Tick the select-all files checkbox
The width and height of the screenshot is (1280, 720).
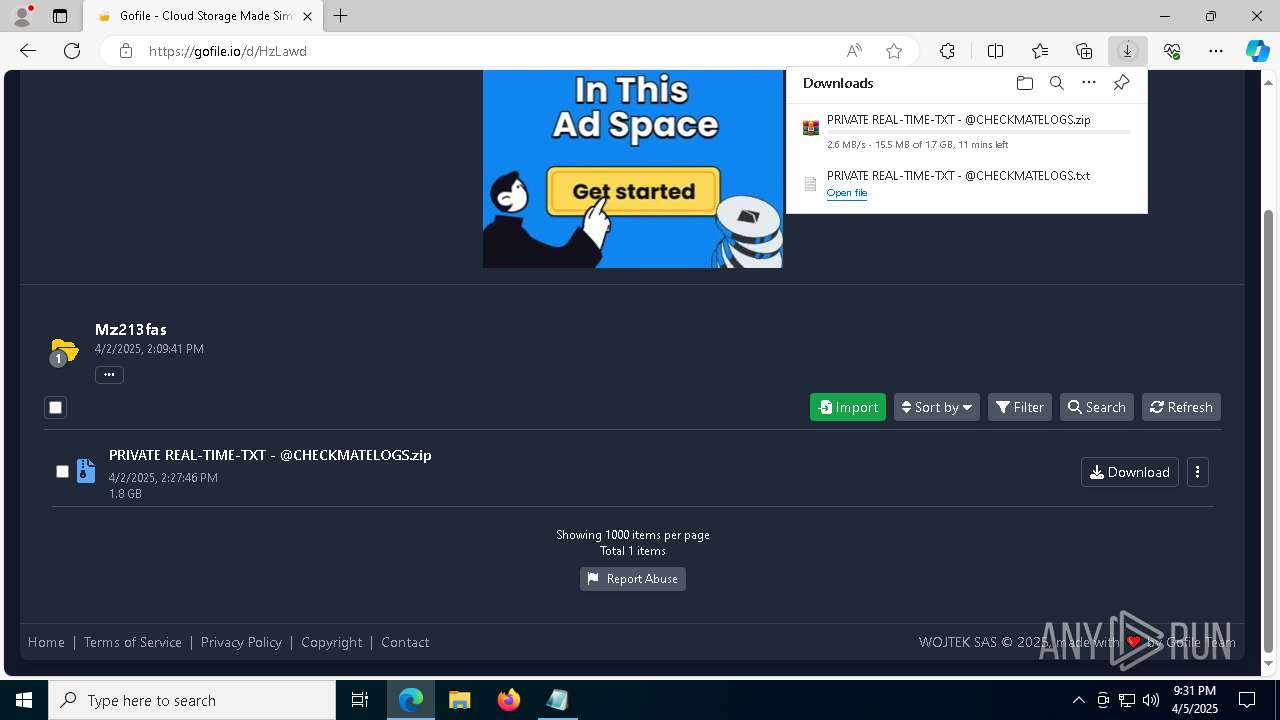(x=56, y=407)
